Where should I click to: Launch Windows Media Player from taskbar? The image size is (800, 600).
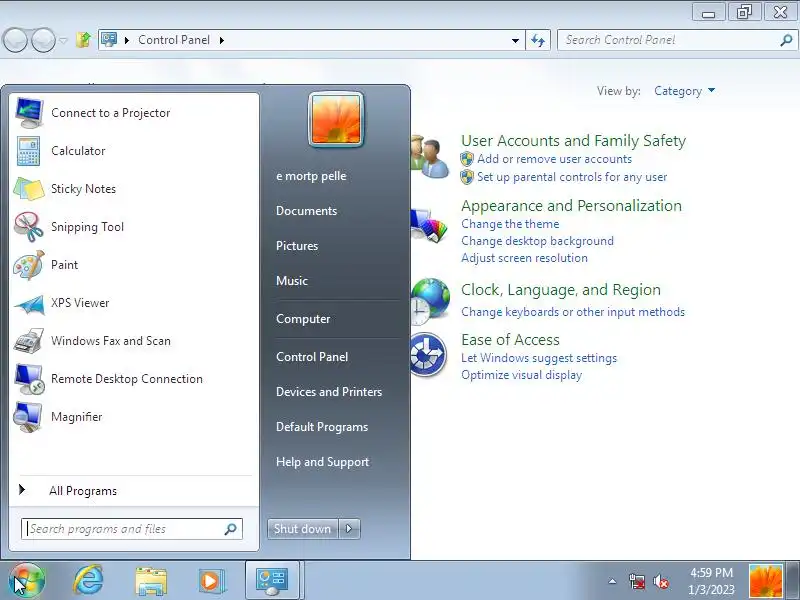pos(210,581)
